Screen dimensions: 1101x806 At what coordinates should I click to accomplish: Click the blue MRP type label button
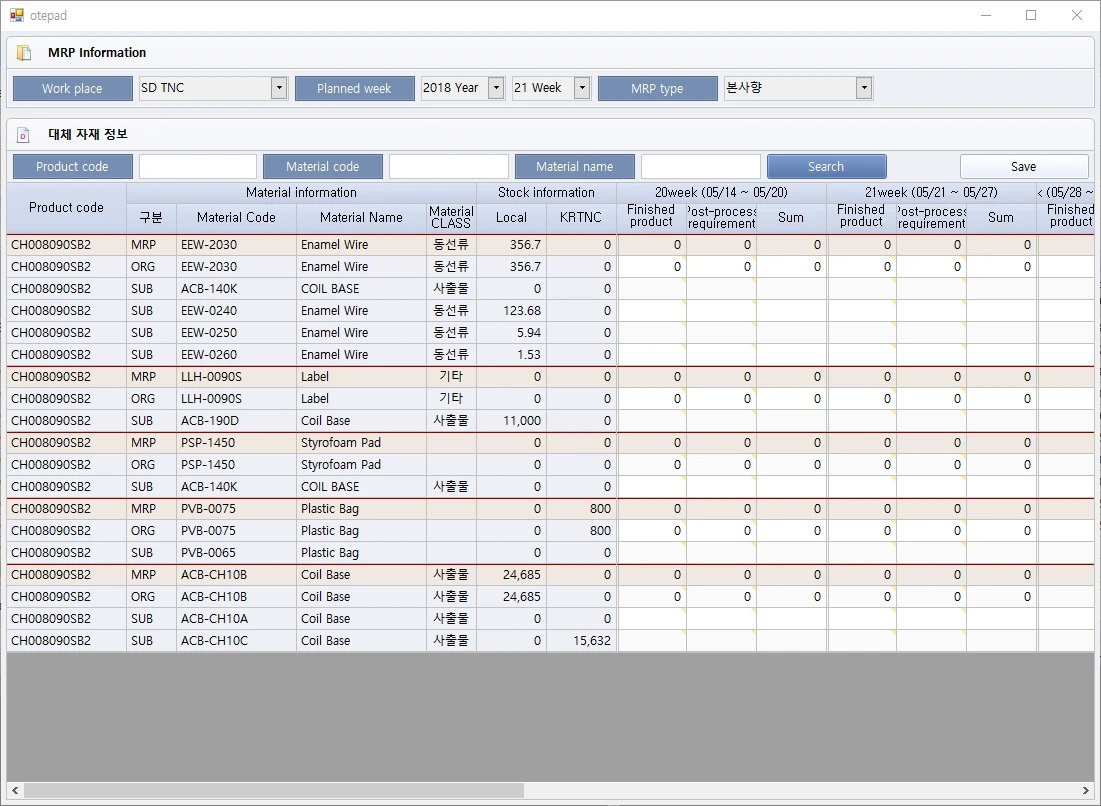coord(657,88)
